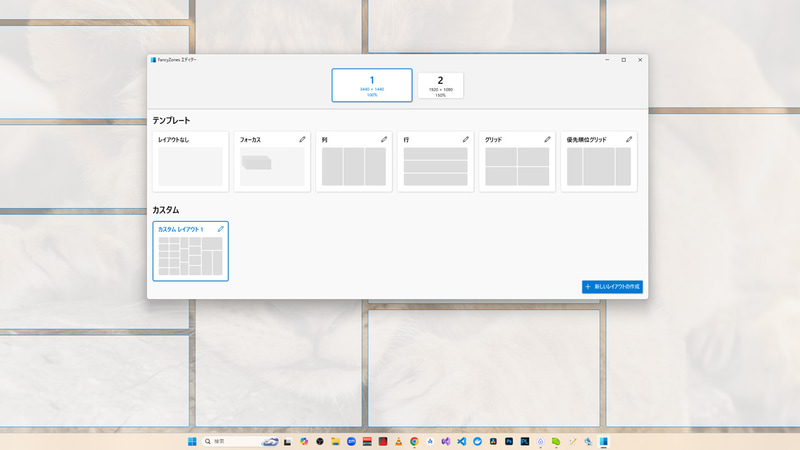Open the black circular app taskbar icon
Screen dimensions: 800x450
(x=320, y=441)
